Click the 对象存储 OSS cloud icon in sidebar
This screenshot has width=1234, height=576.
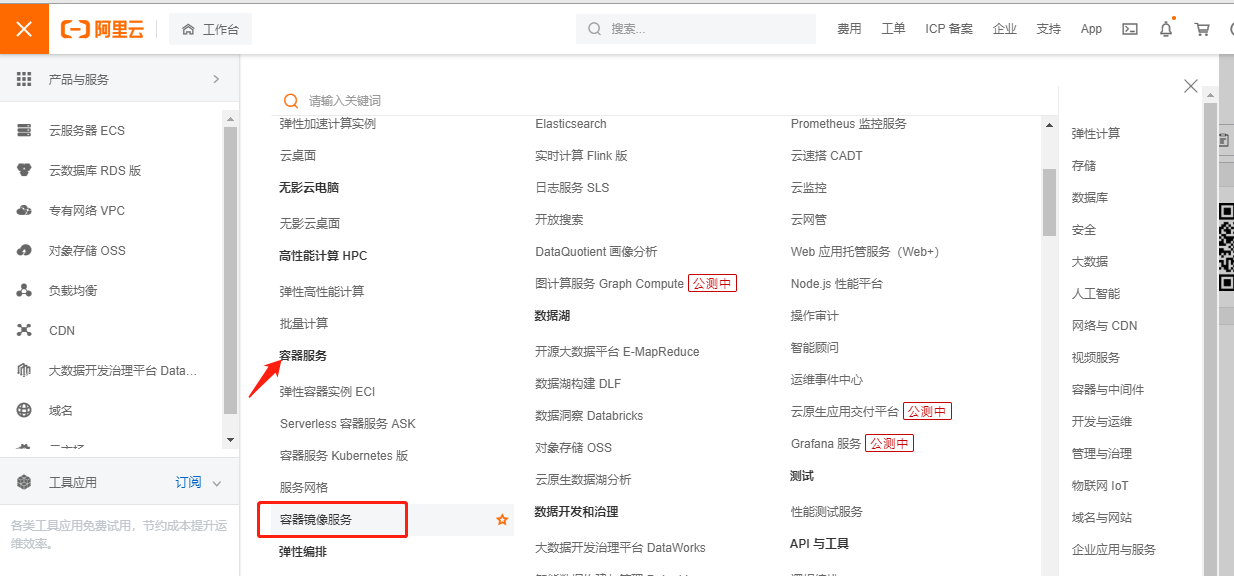coord(25,251)
